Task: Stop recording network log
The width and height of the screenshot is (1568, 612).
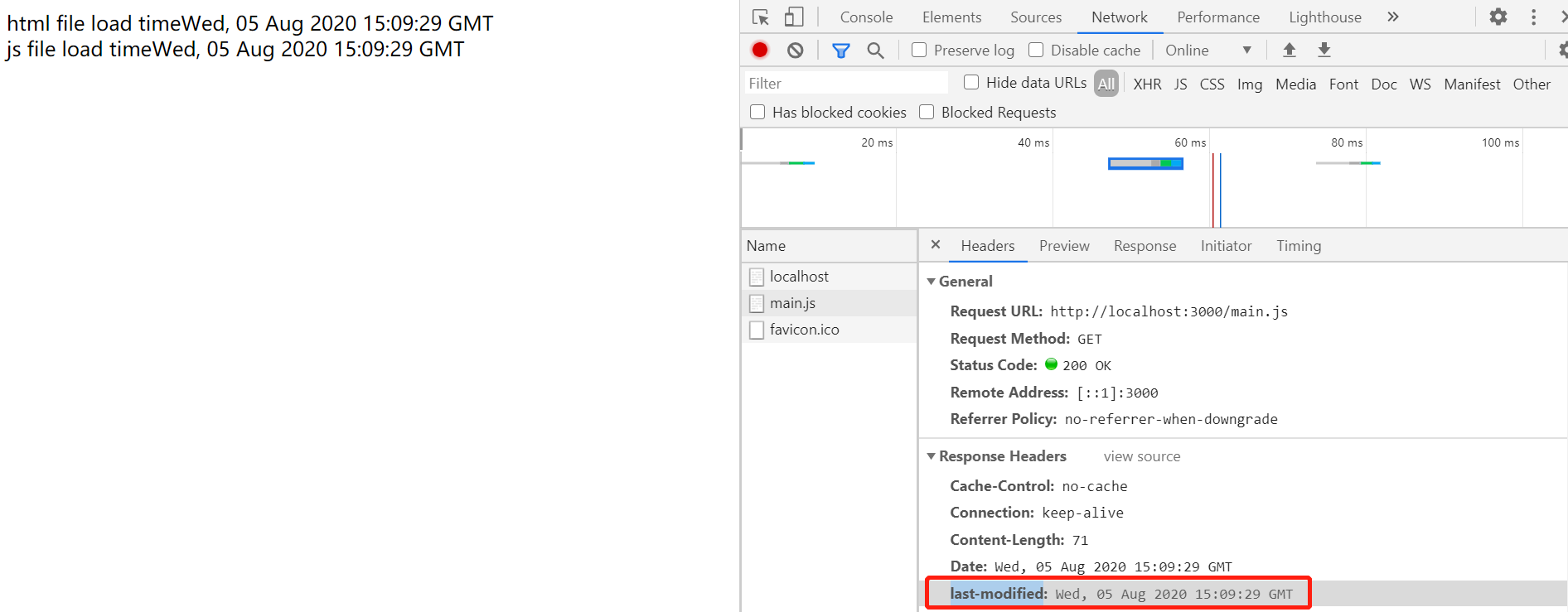Action: click(759, 51)
